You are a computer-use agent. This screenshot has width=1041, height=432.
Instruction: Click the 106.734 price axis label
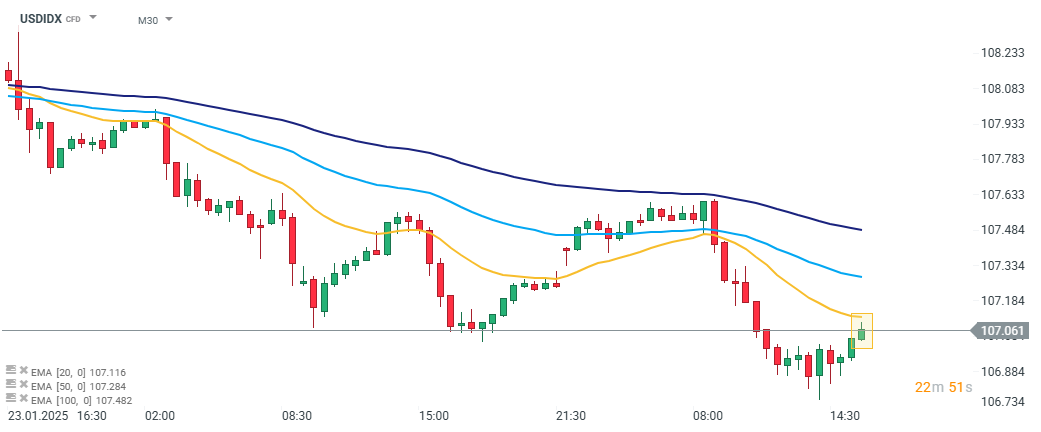click(x=1003, y=401)
